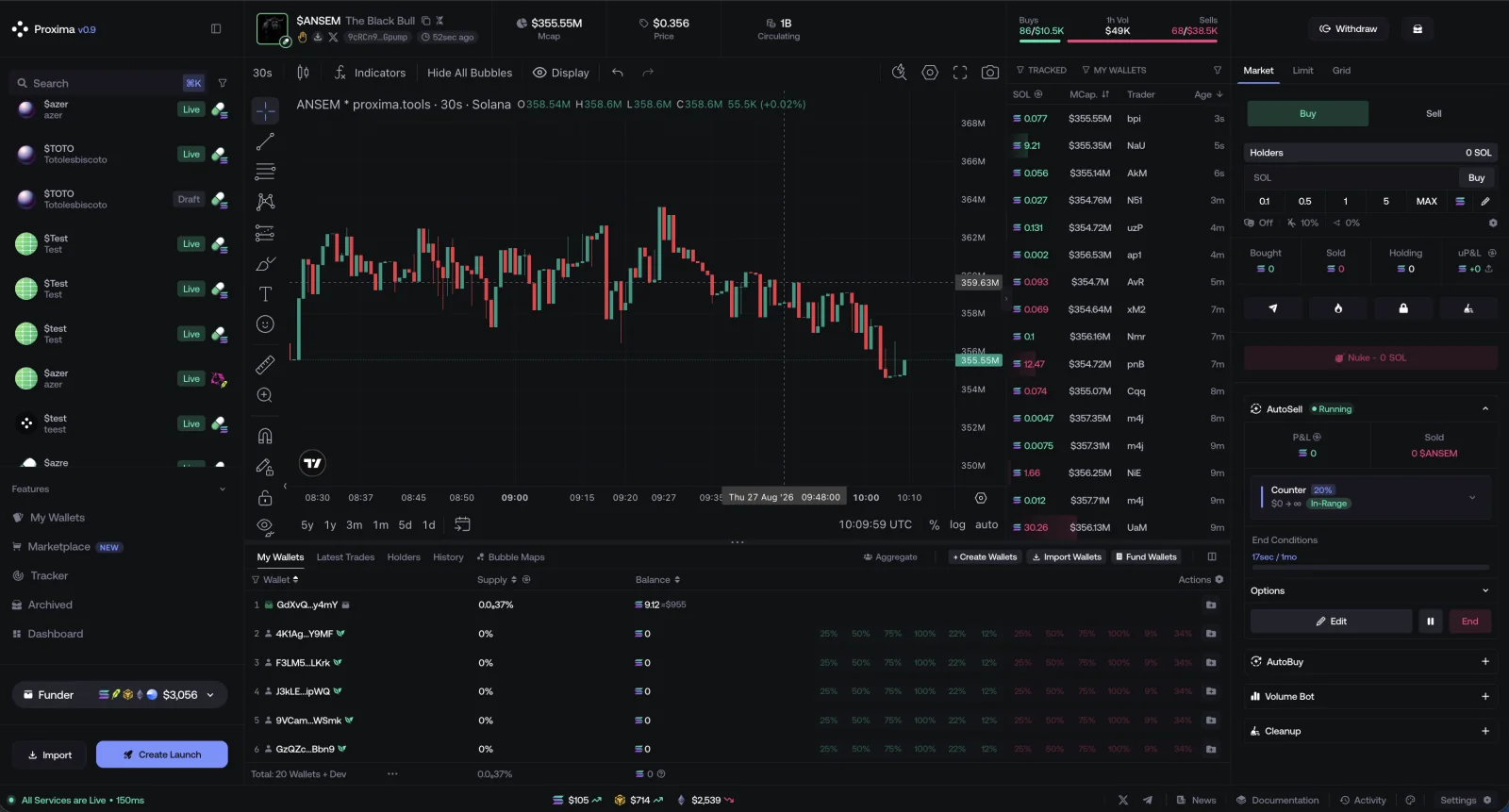The width and height of the screenshot is (1509, 812).
Task: Toggle auto scale on chart
Action: [987, 524]
